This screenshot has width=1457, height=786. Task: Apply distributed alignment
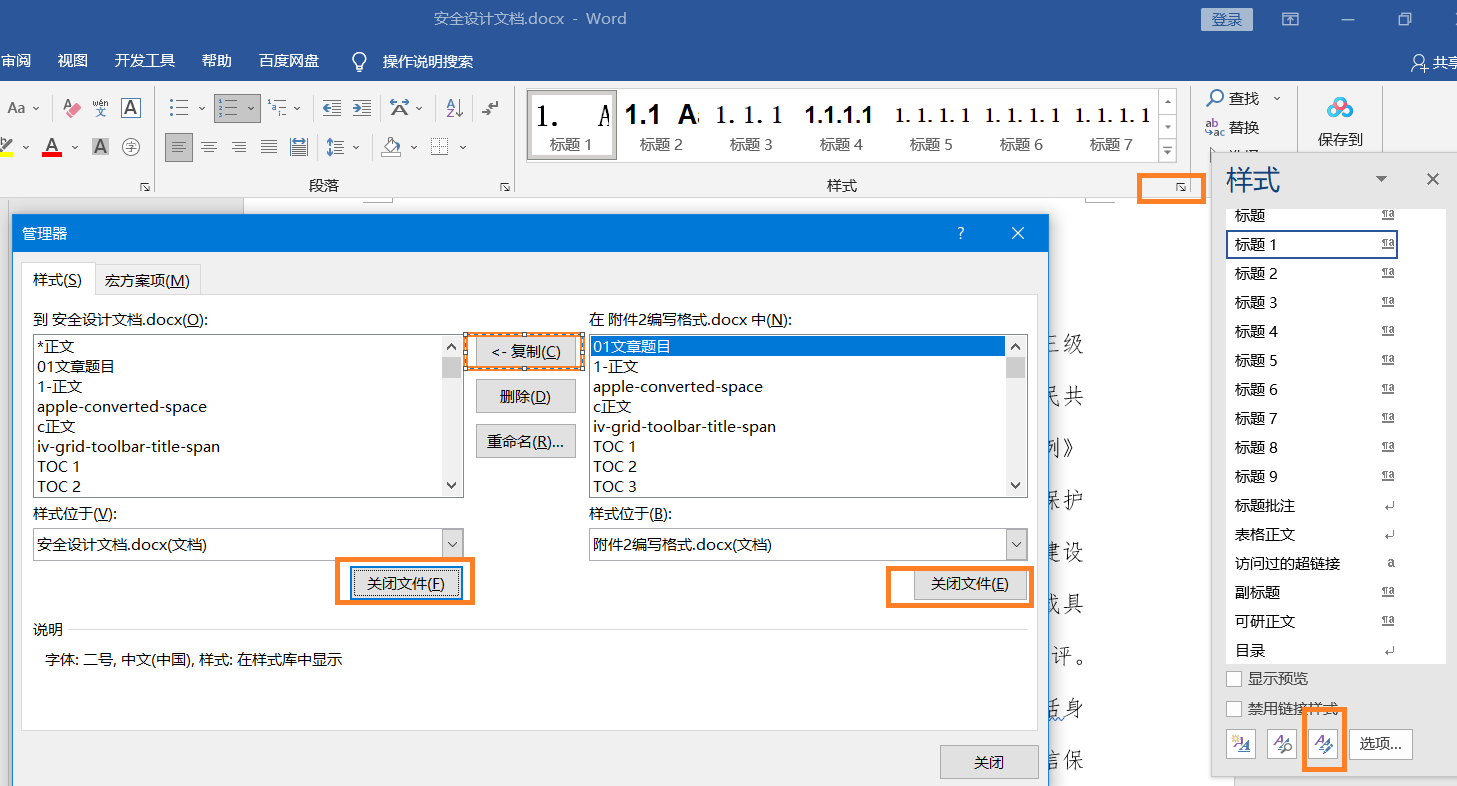point(299,147)
